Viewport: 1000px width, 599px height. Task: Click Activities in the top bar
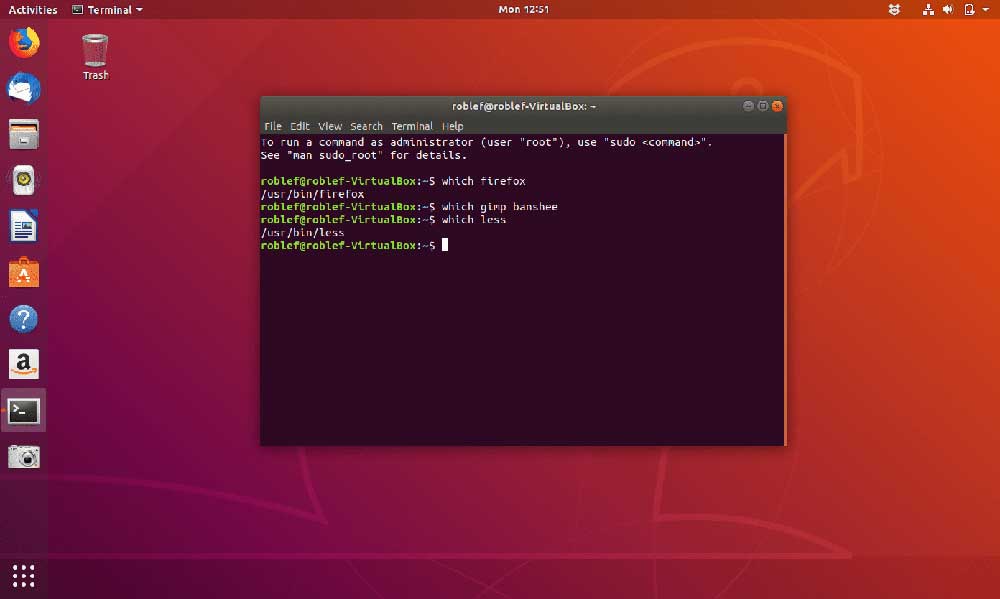(32, 9)
